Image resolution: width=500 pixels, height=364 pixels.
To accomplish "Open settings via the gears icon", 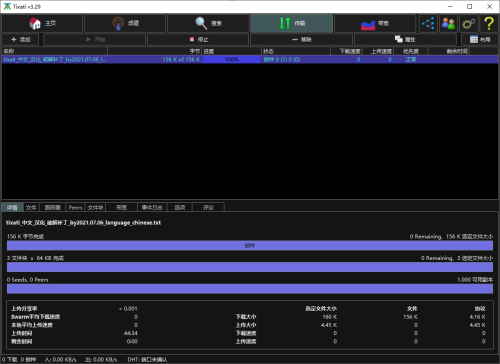I will click(x=468, y=23).
